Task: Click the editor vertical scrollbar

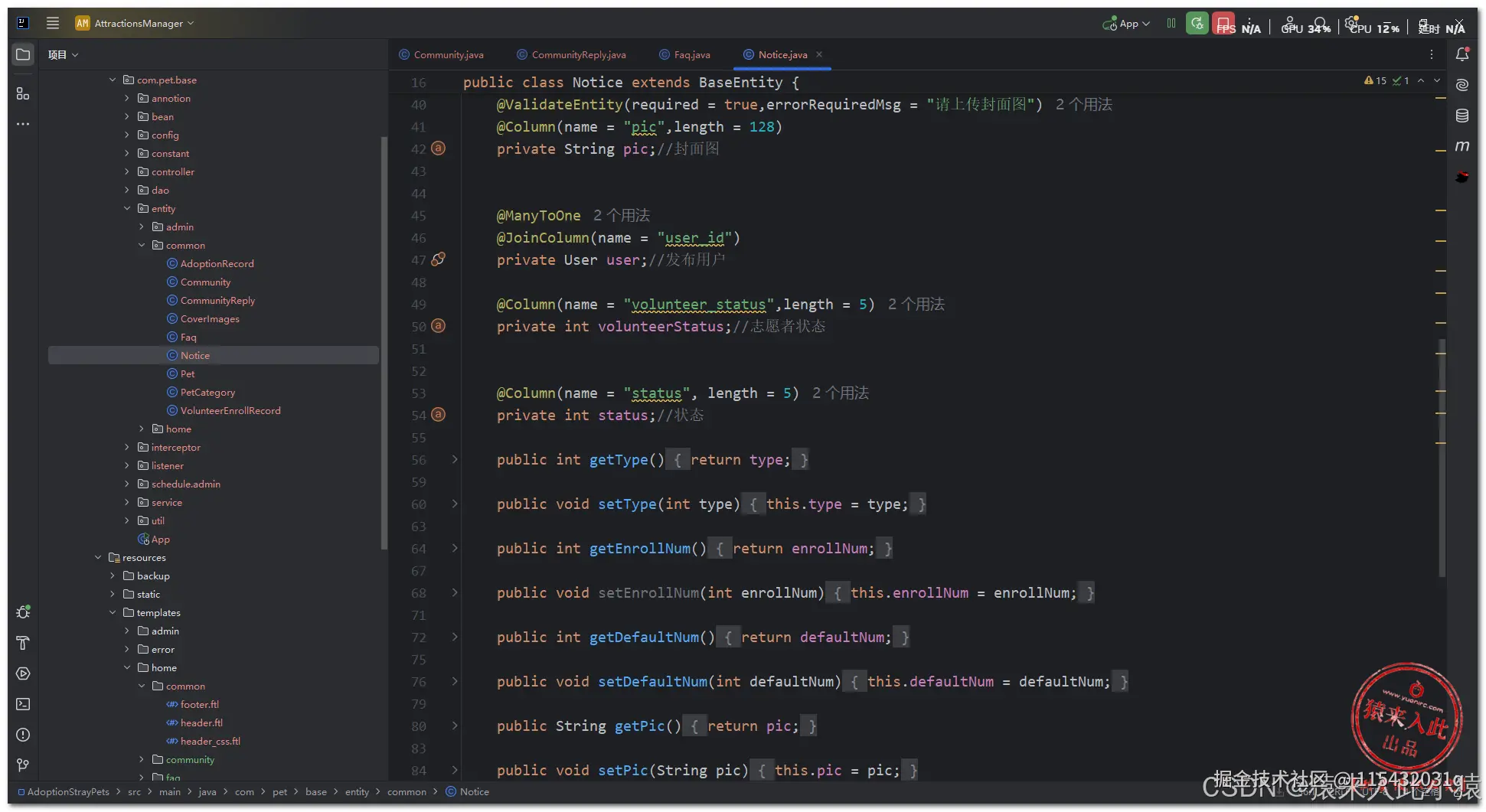Action: [x=1442, y=458]
